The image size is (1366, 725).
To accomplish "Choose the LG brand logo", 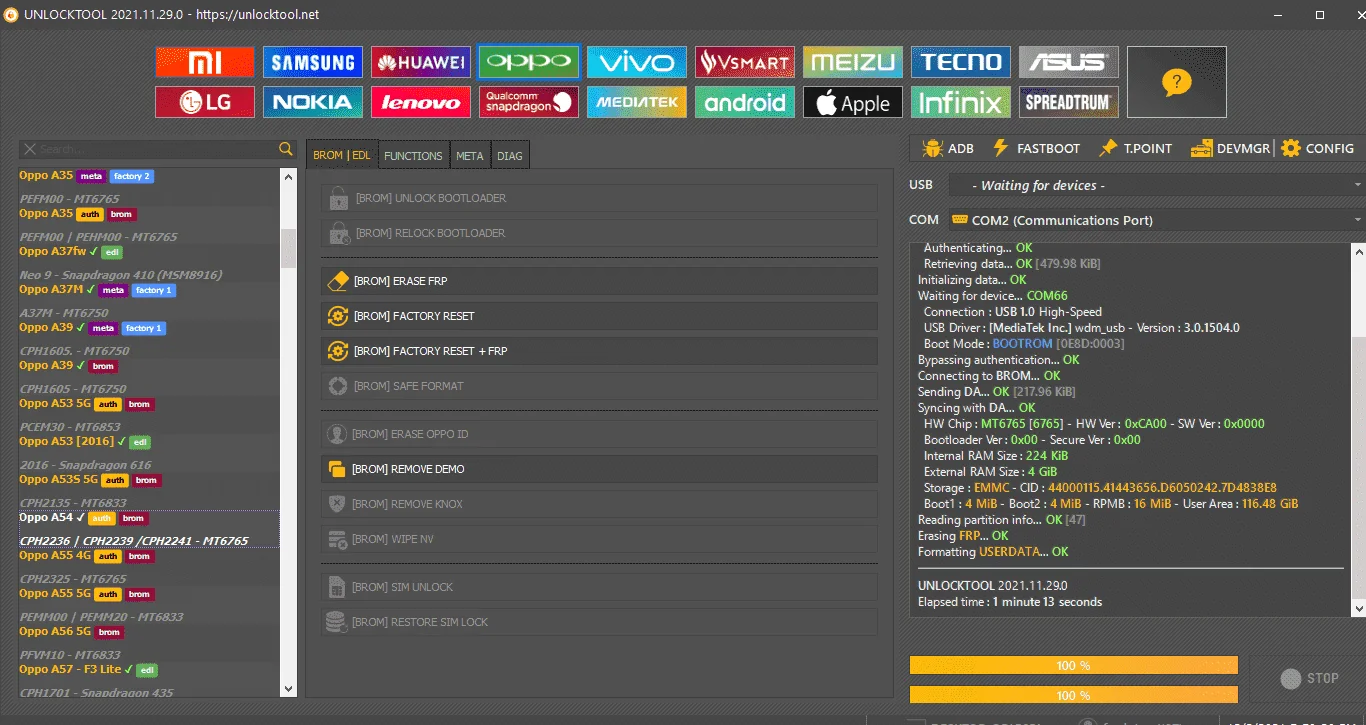I will pyautogui.click(x=205, y=102).
